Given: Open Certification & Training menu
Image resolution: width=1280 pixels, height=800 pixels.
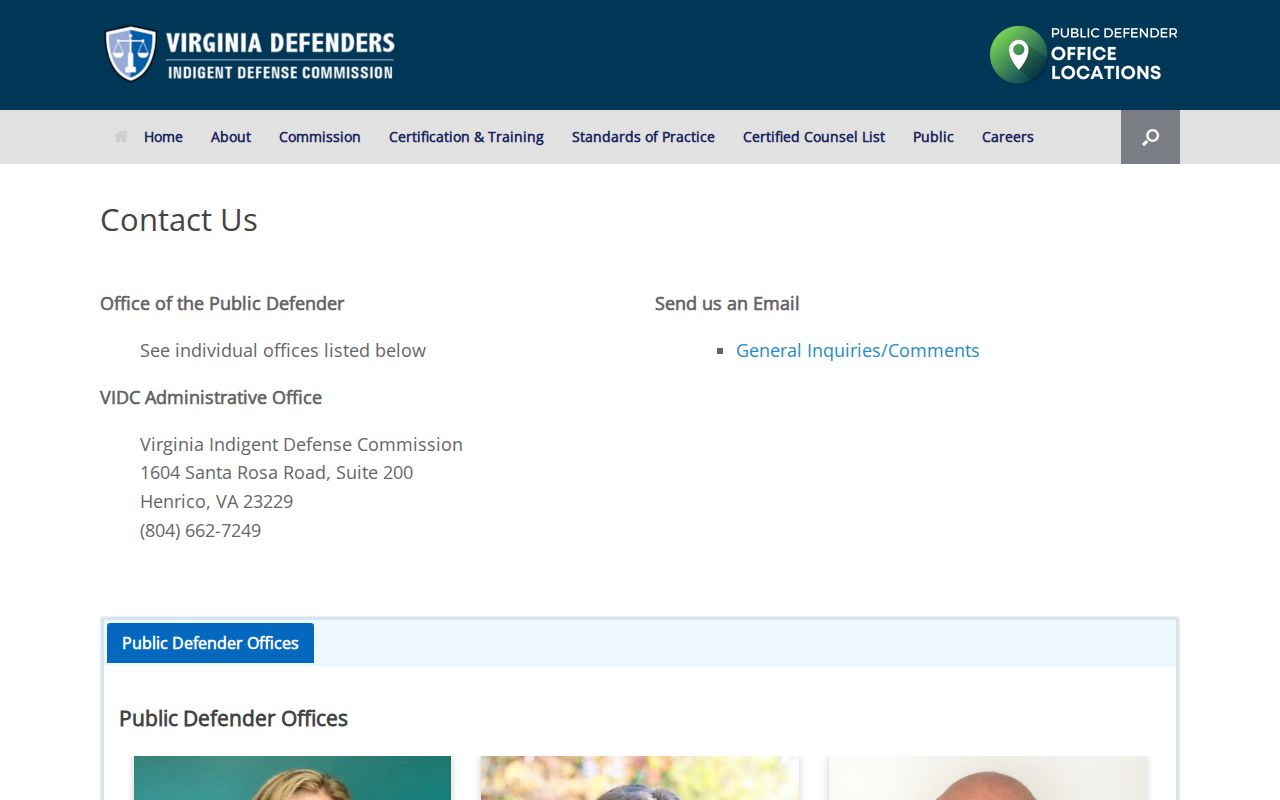Looking at the screenshot, I should click(x=466, y=137).
